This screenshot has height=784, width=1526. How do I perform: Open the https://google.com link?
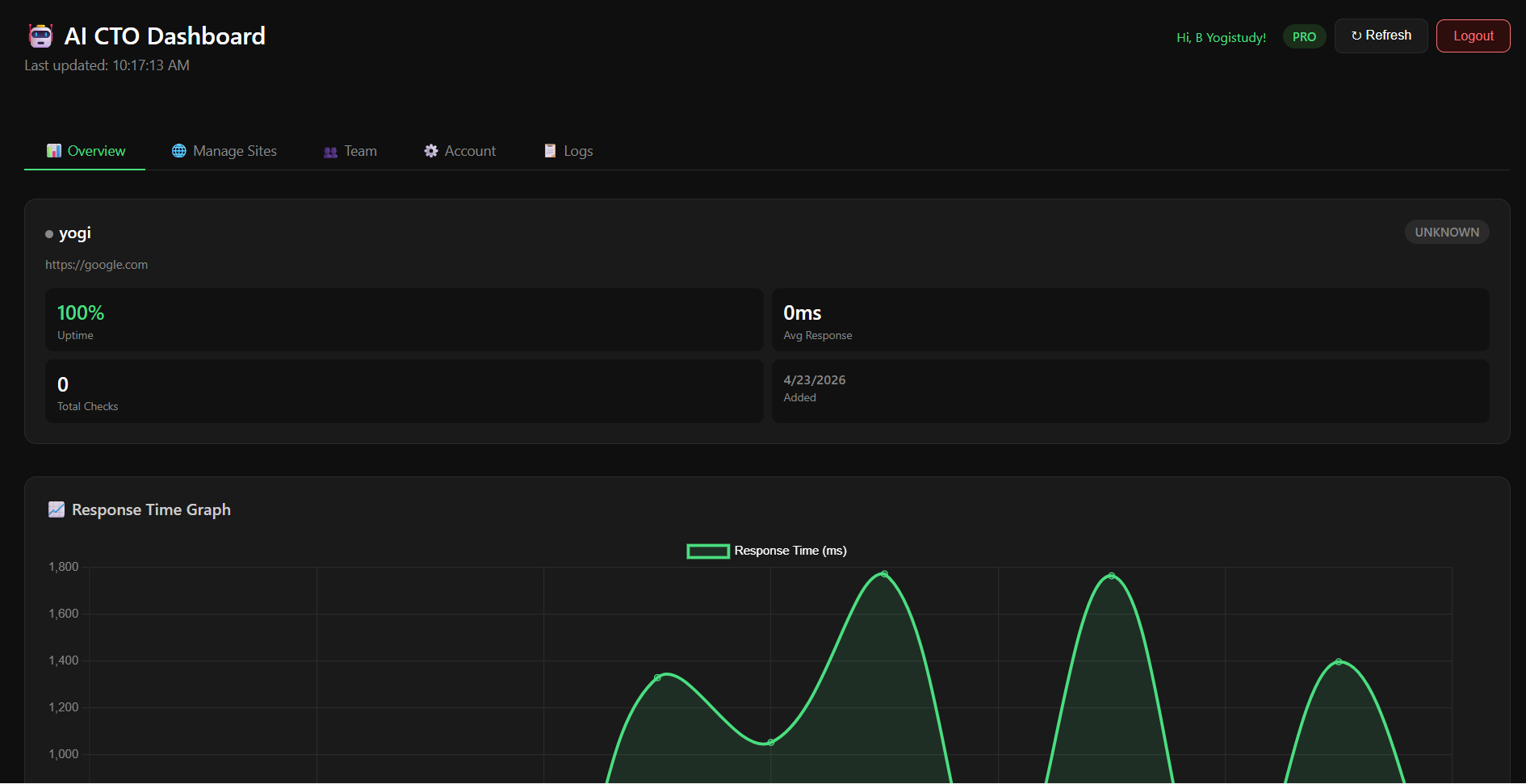(x=97, y=264)
